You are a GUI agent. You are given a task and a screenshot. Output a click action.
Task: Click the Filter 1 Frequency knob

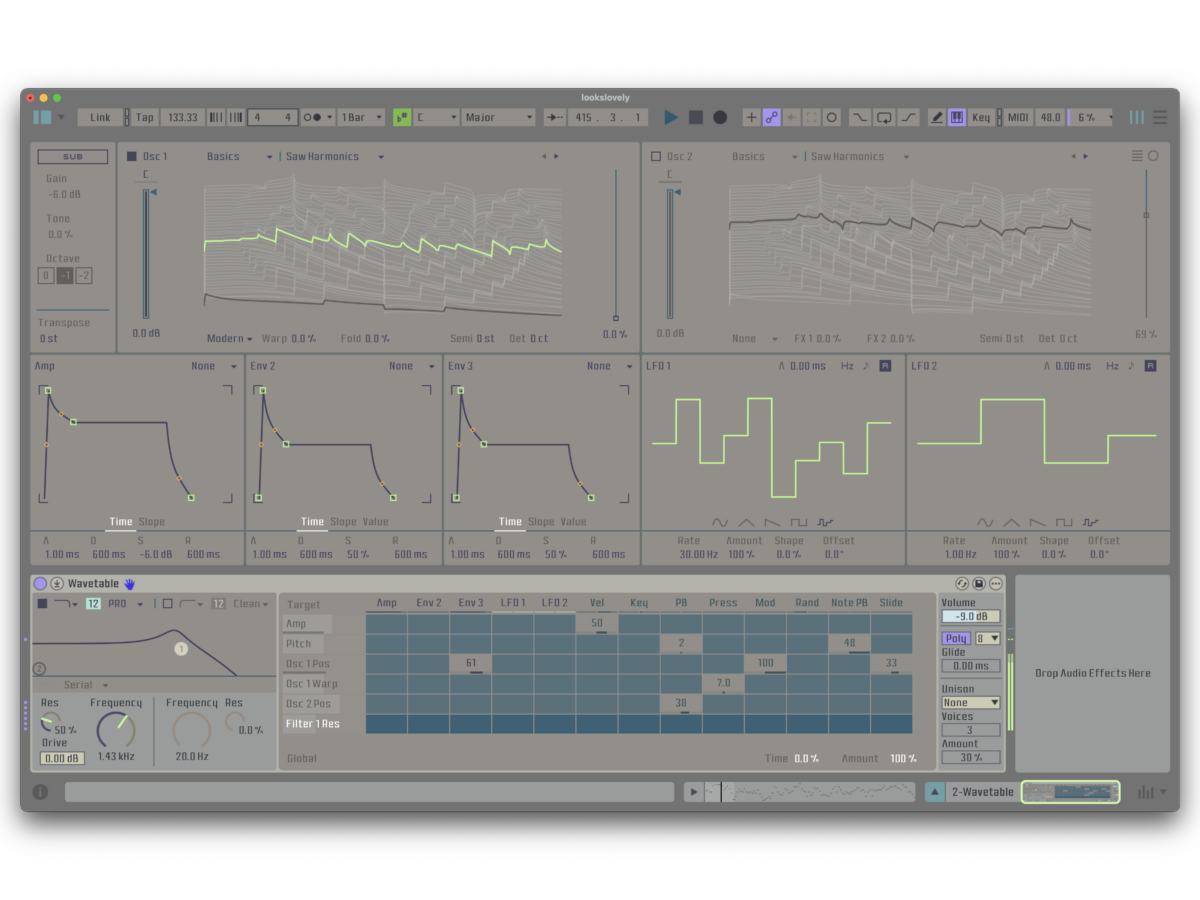115,731
